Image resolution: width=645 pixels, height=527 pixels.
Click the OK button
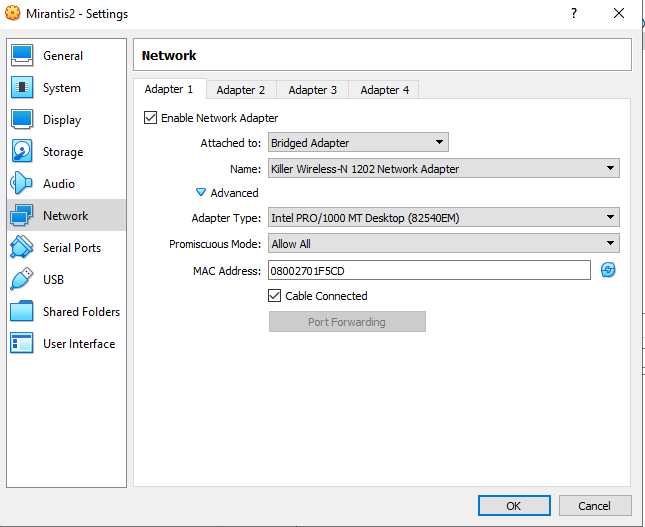(x=513, y=506)
